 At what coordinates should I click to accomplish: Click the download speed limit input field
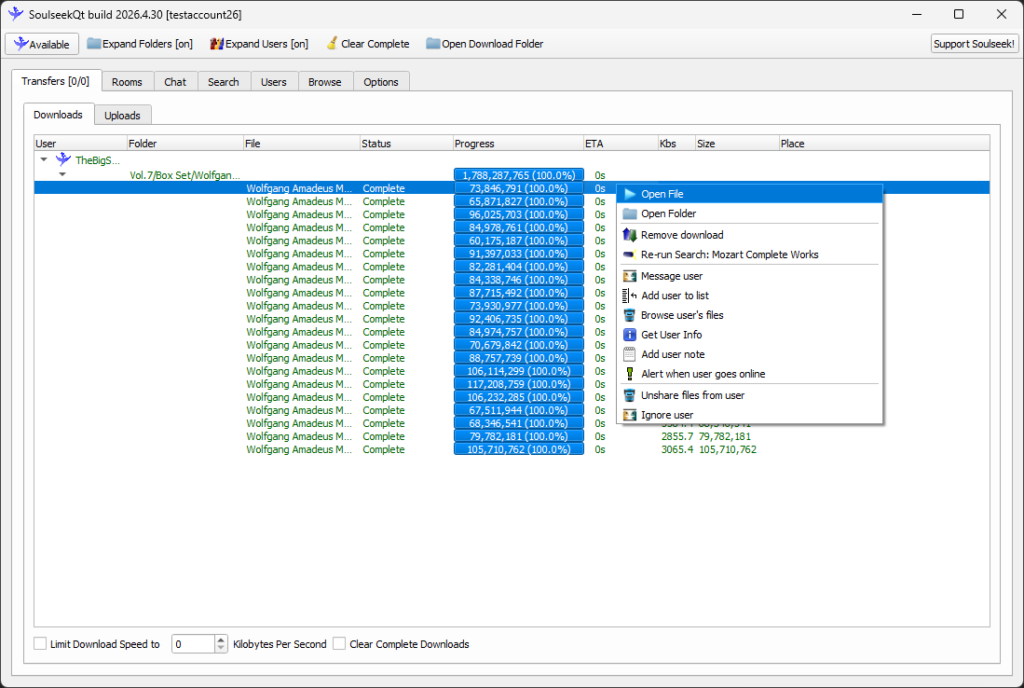coord(193,644)
